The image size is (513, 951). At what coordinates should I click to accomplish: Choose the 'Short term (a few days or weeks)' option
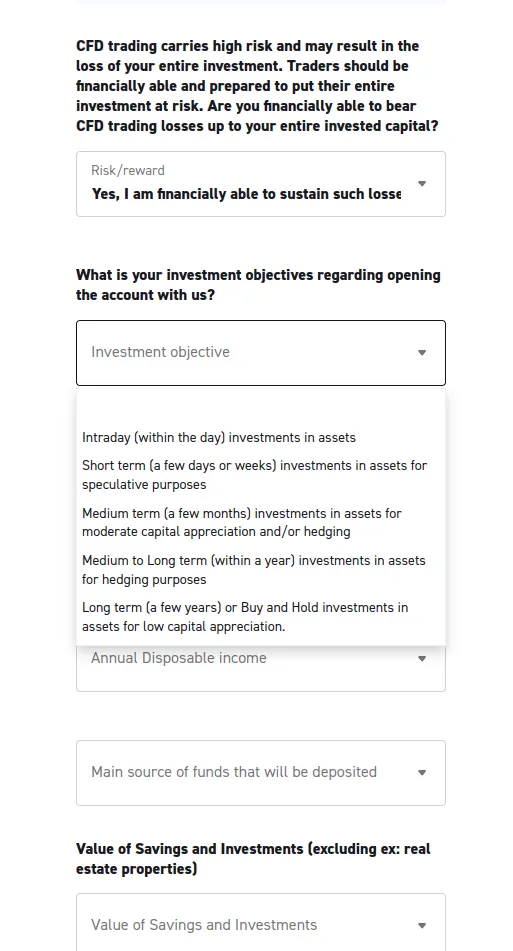(x=261, y=475)
